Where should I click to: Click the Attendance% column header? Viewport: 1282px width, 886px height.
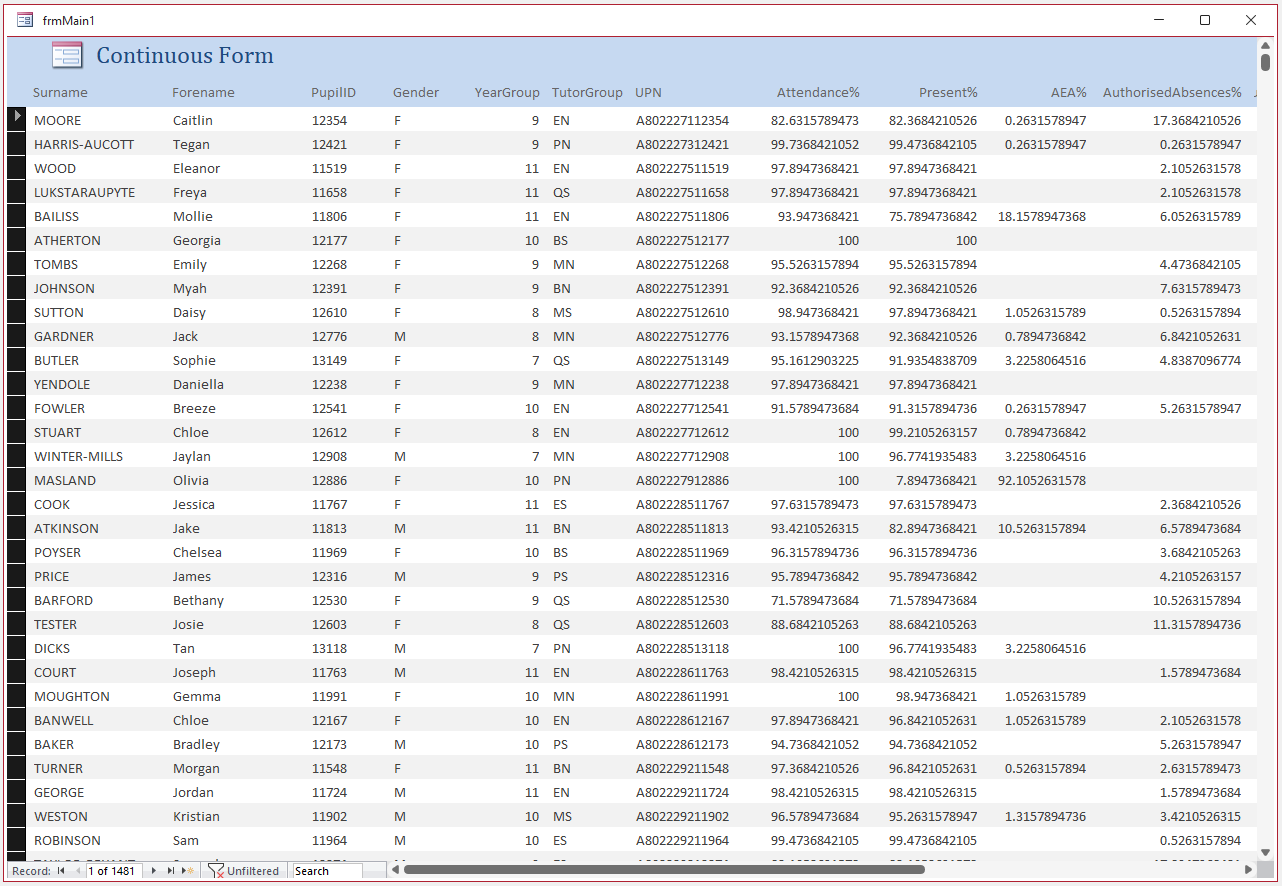point(818,92)
